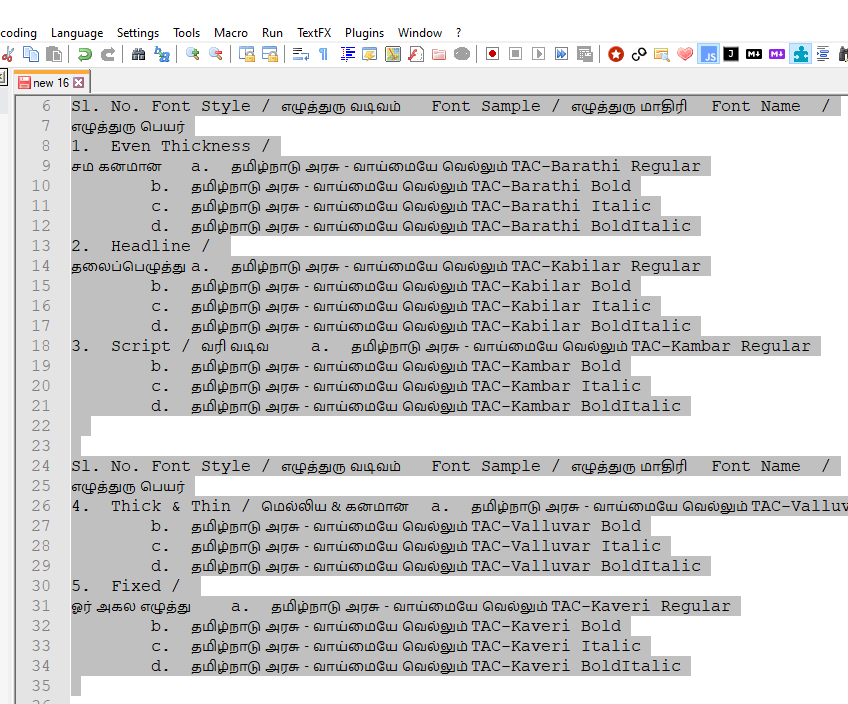Open the Language menu
848x704 pixels.
pos(77,33)
